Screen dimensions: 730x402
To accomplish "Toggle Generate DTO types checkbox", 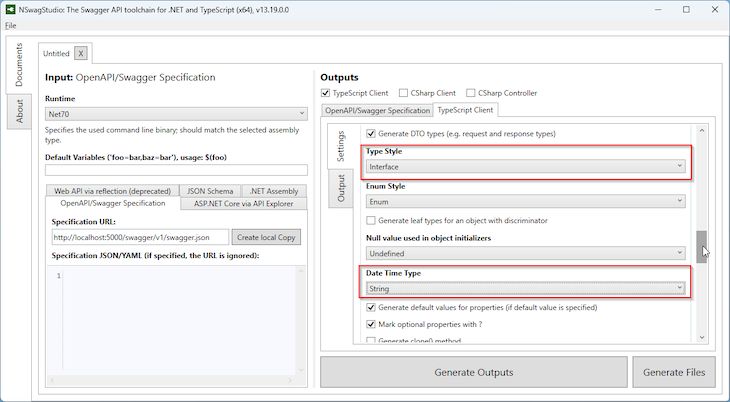I will point(371,134).
